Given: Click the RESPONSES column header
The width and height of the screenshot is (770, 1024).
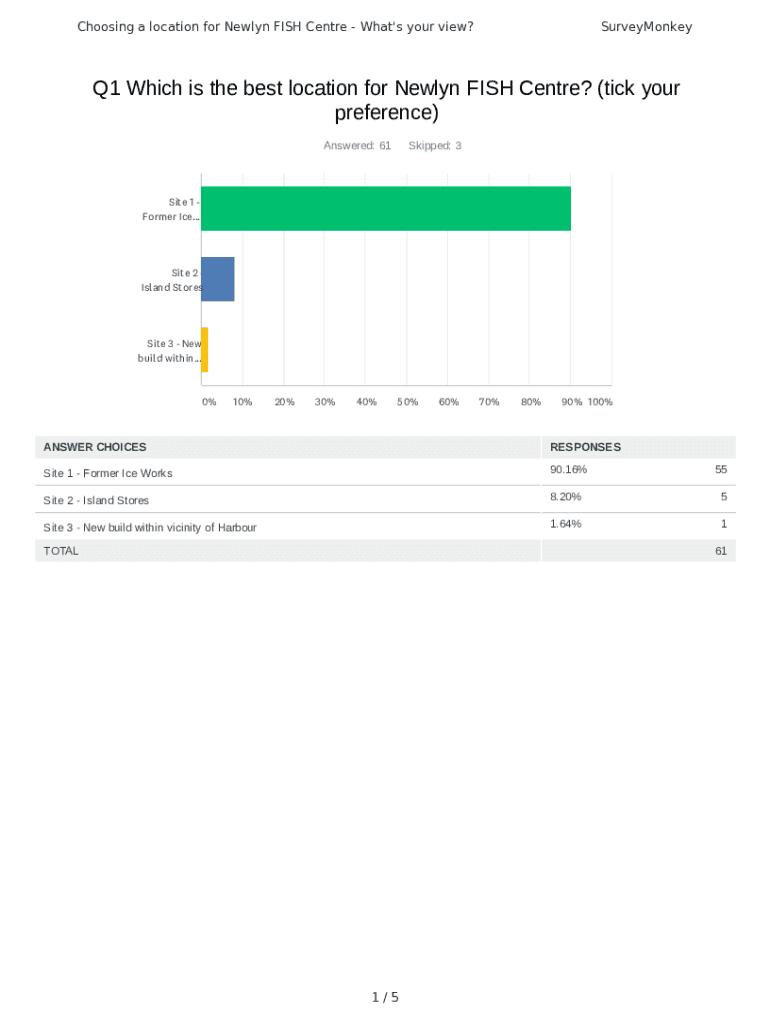Looking at the screenshot, I should (x=585, y=447).
